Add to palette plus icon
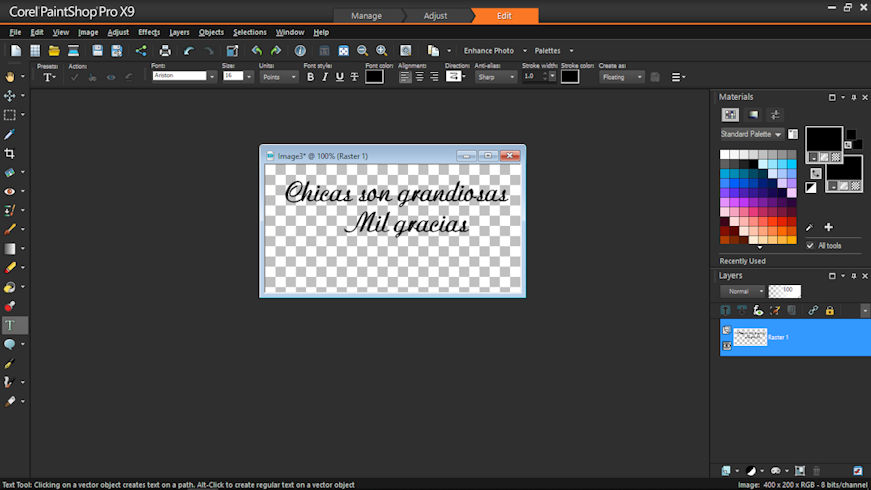871x490 pixels. click(x=828, y=227)
